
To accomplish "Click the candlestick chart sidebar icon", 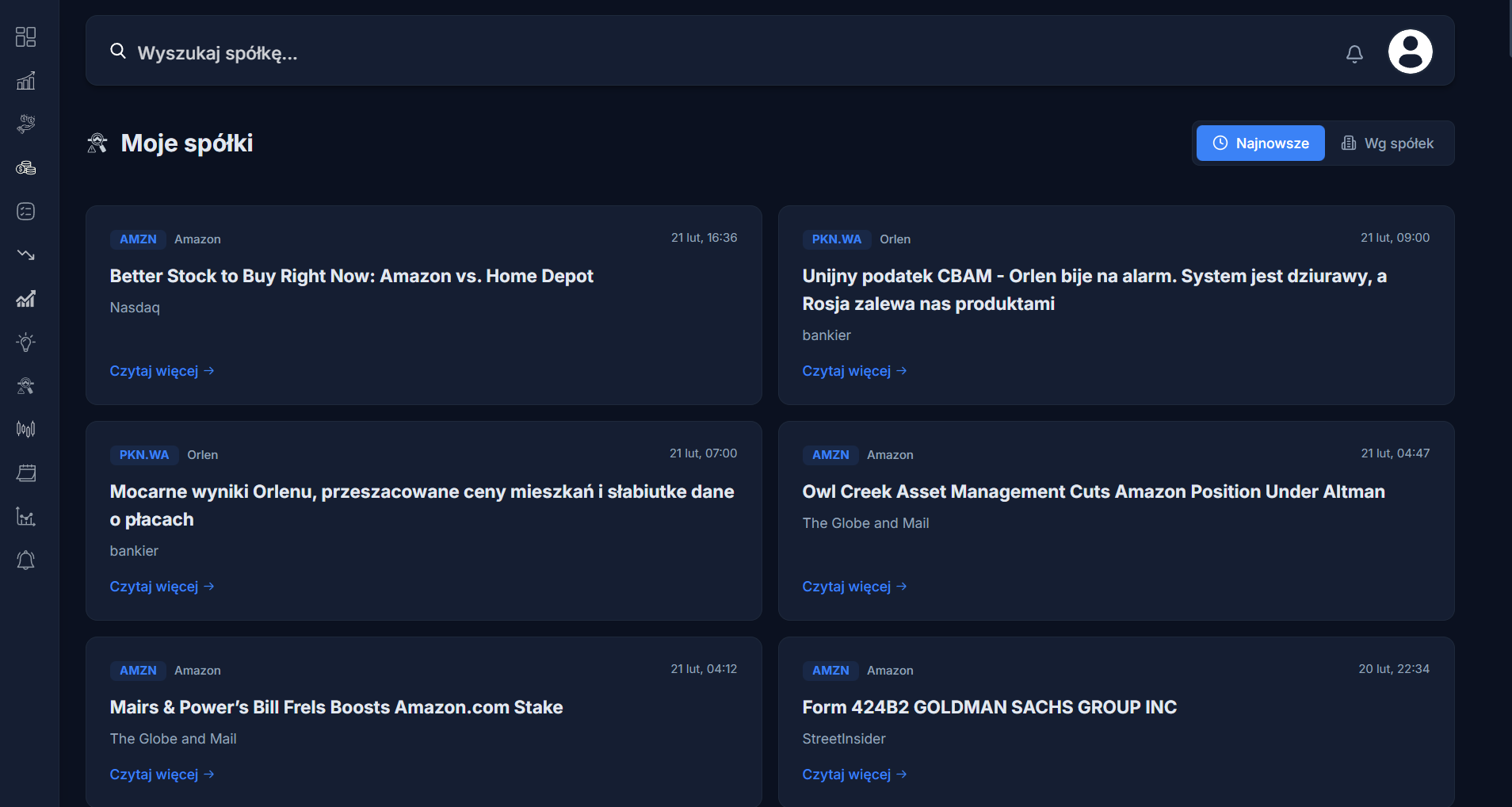I will tap(25, 429).
